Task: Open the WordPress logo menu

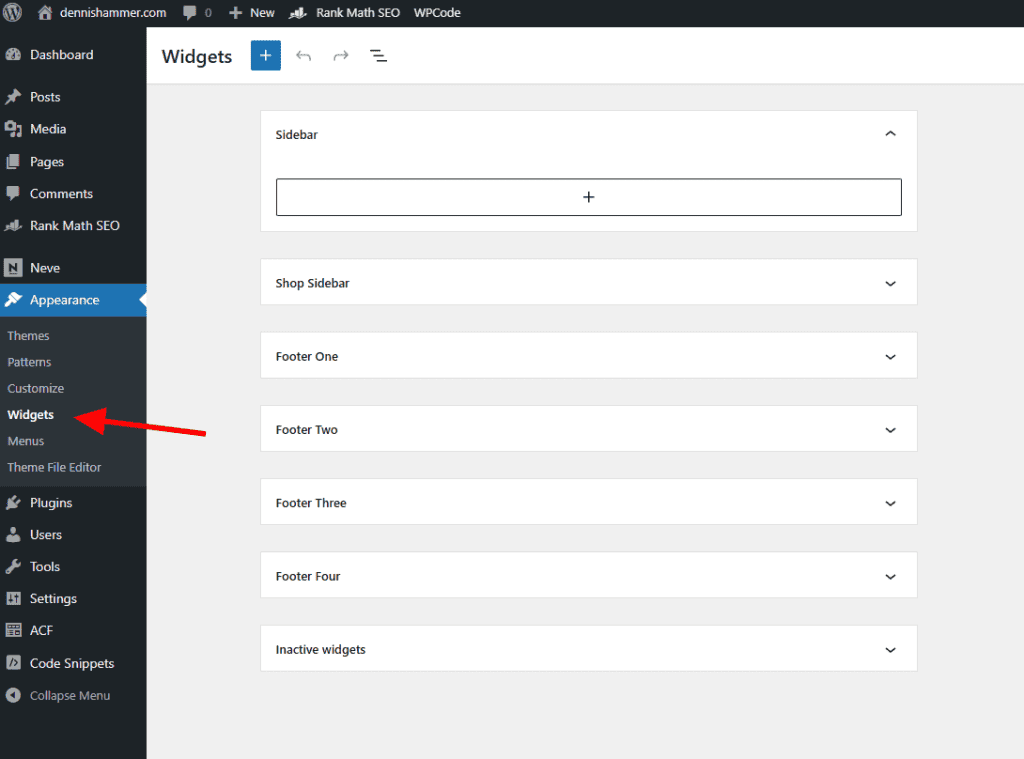Action: pos(14,13)
